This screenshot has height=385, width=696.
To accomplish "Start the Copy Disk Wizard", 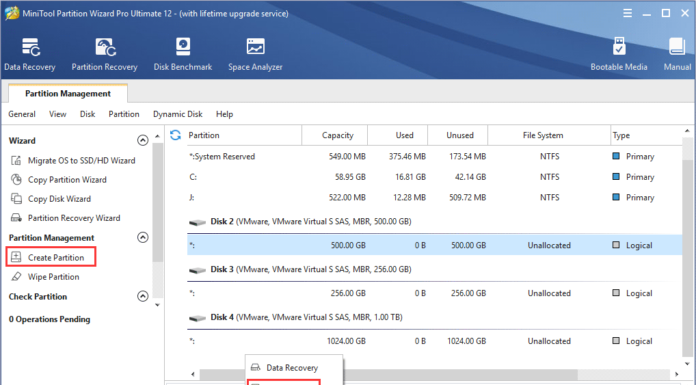I will (59, 198).
